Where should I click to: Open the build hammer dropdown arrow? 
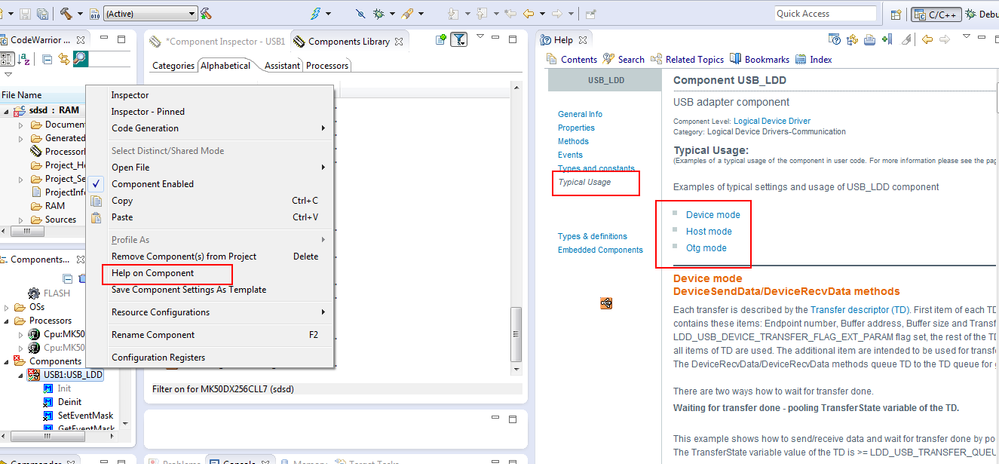pos(80,13)
